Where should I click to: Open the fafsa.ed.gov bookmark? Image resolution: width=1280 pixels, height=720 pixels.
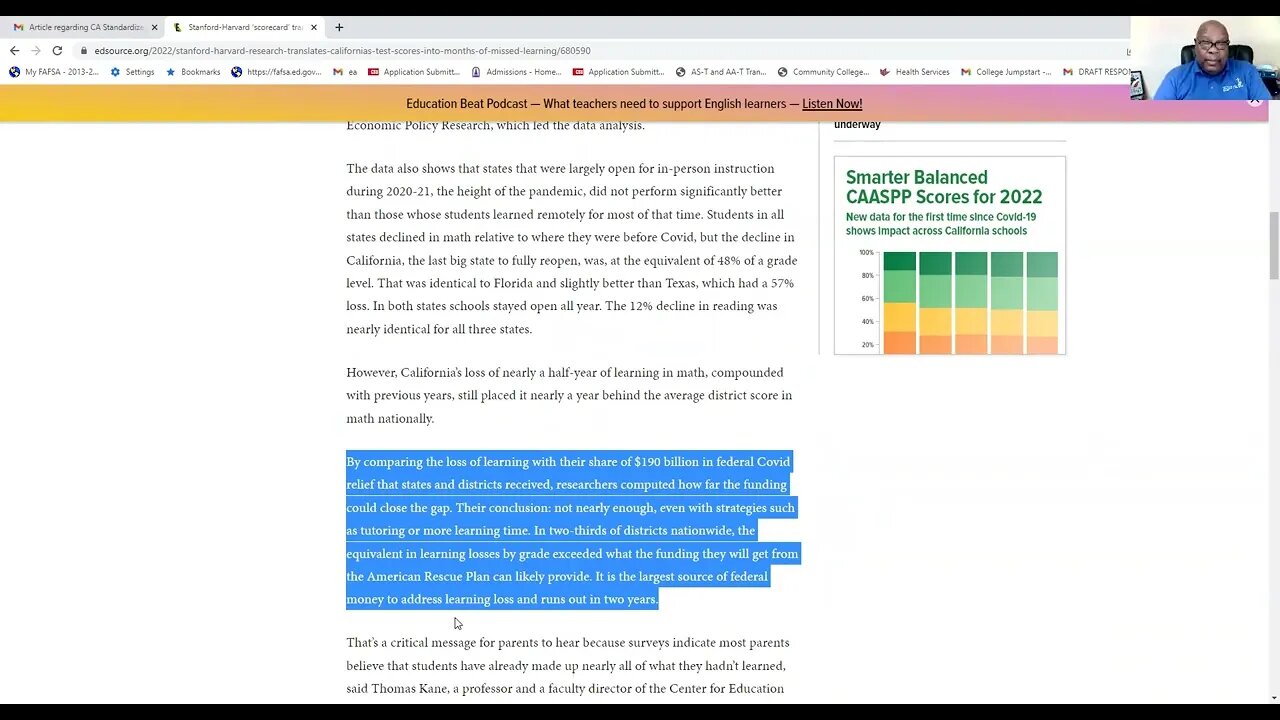(x=276, y=72)
